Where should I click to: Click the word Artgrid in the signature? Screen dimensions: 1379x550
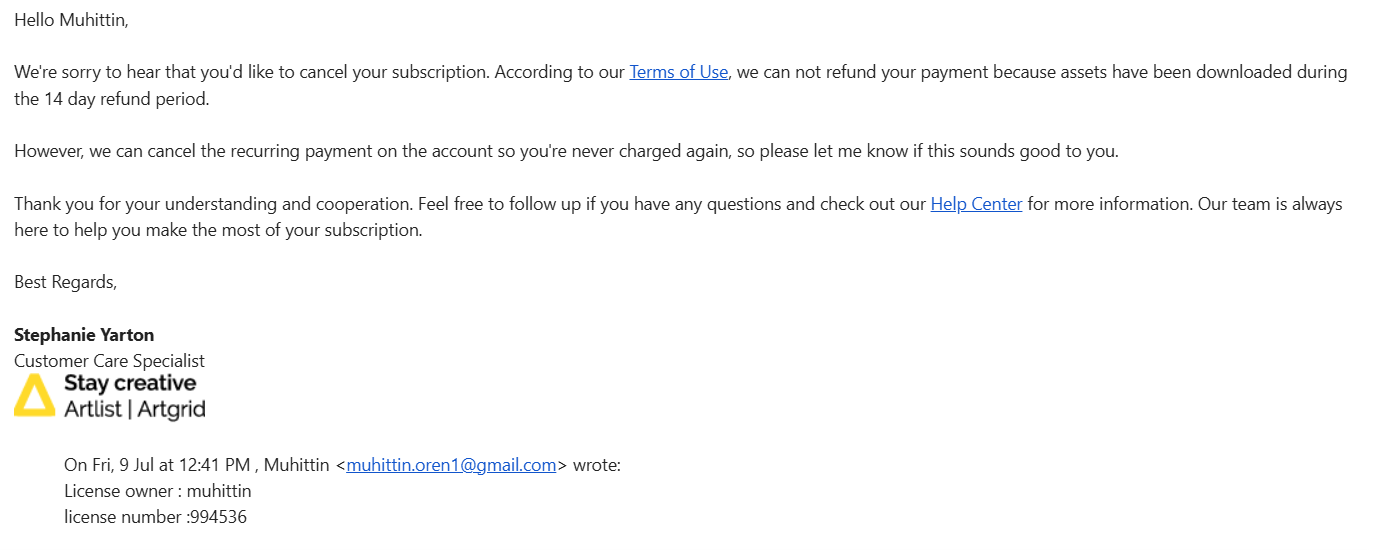(172, 409)
